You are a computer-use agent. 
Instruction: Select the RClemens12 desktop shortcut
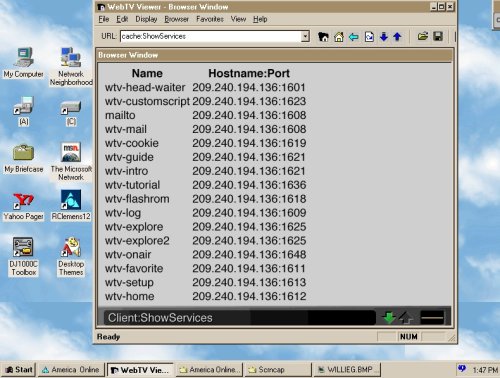(71, 205)
